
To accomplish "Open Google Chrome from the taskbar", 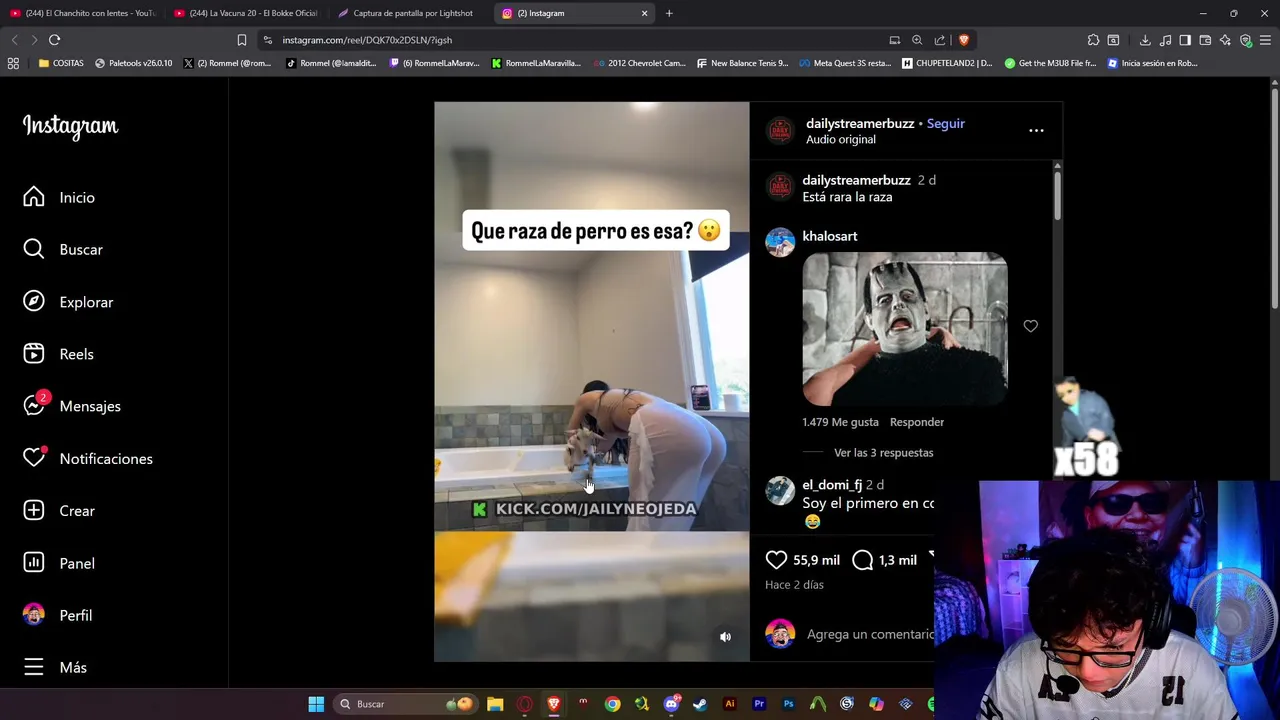I will [x=612, y=704].
